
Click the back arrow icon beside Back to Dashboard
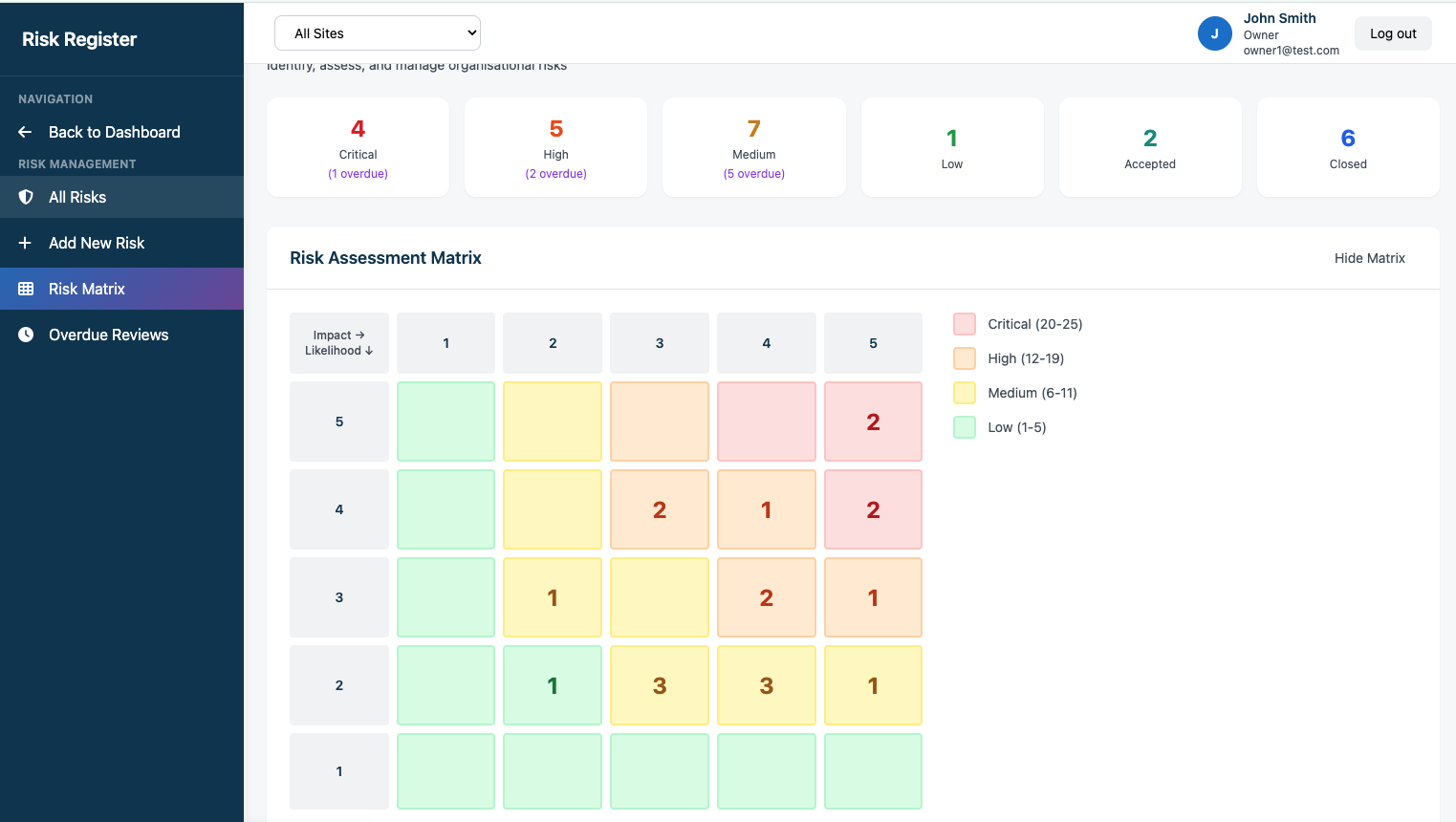[x=26, y=132]
